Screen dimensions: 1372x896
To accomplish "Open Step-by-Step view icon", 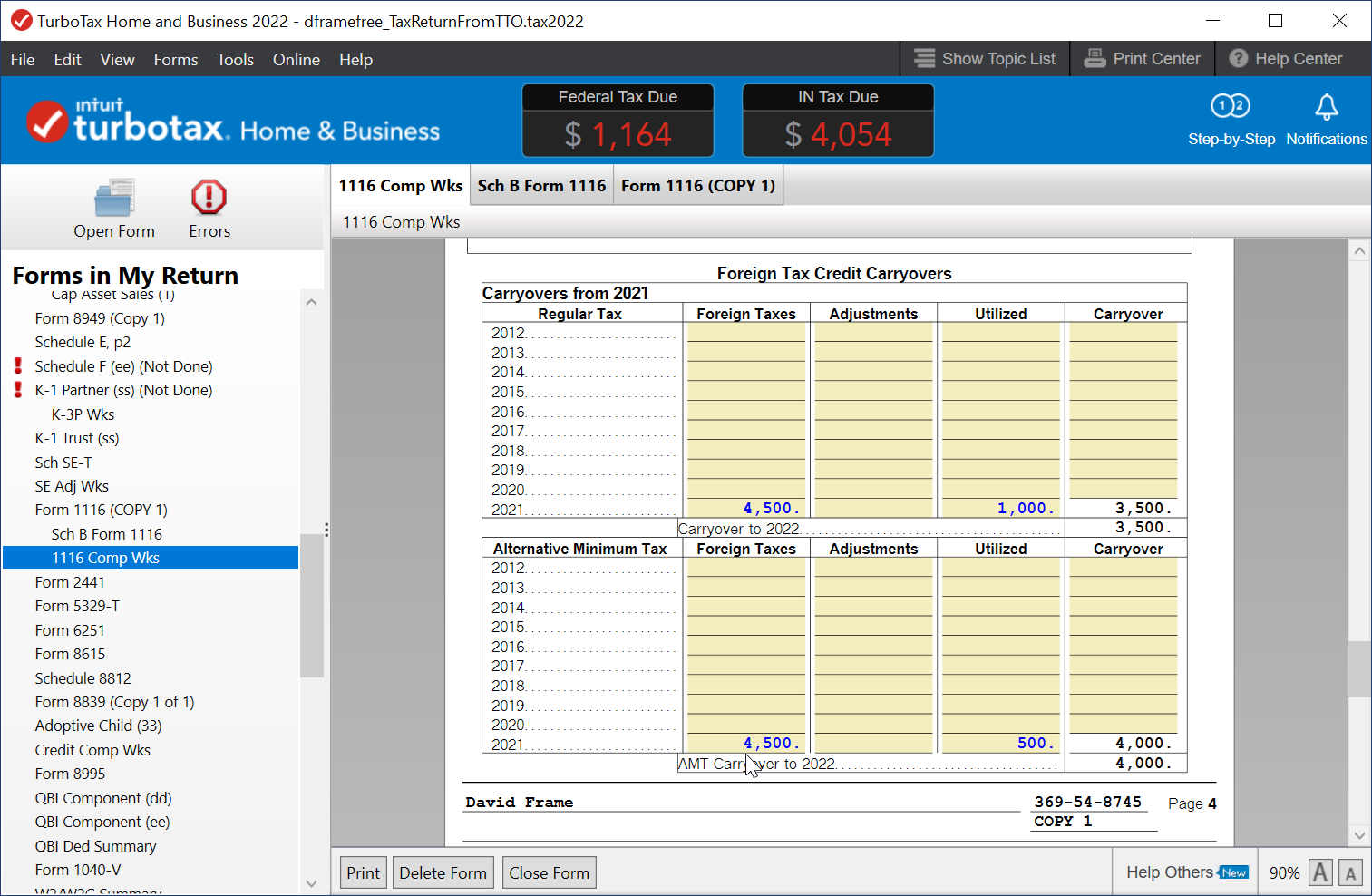I will (1231, 106).
